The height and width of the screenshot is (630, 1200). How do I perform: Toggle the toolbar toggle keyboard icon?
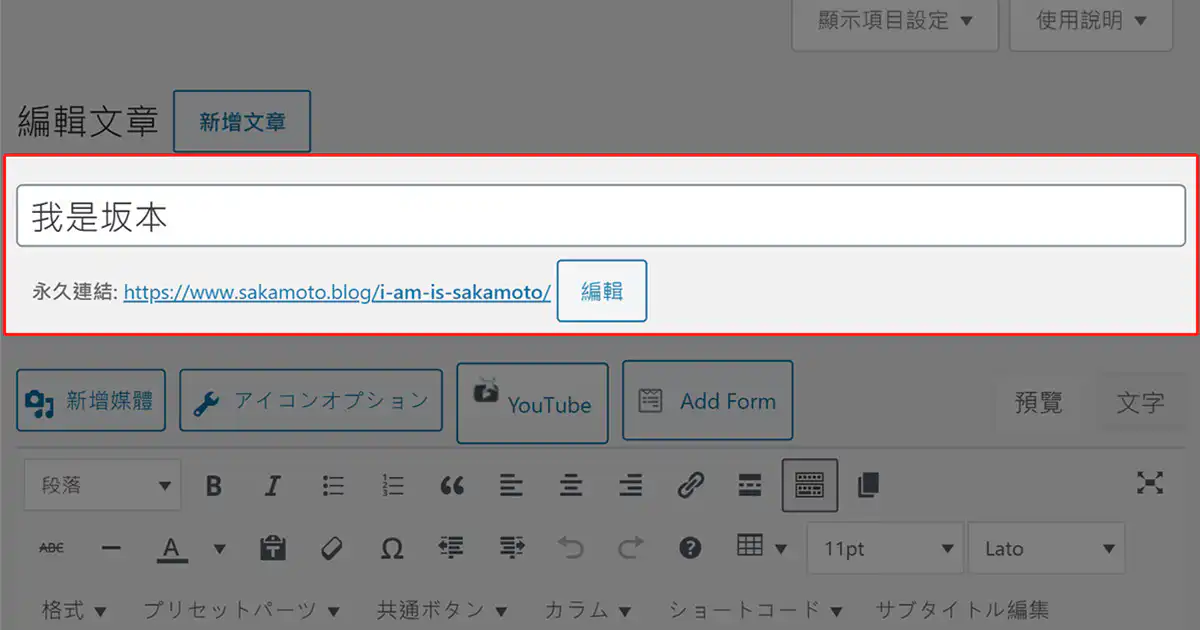tap(809, 485)
